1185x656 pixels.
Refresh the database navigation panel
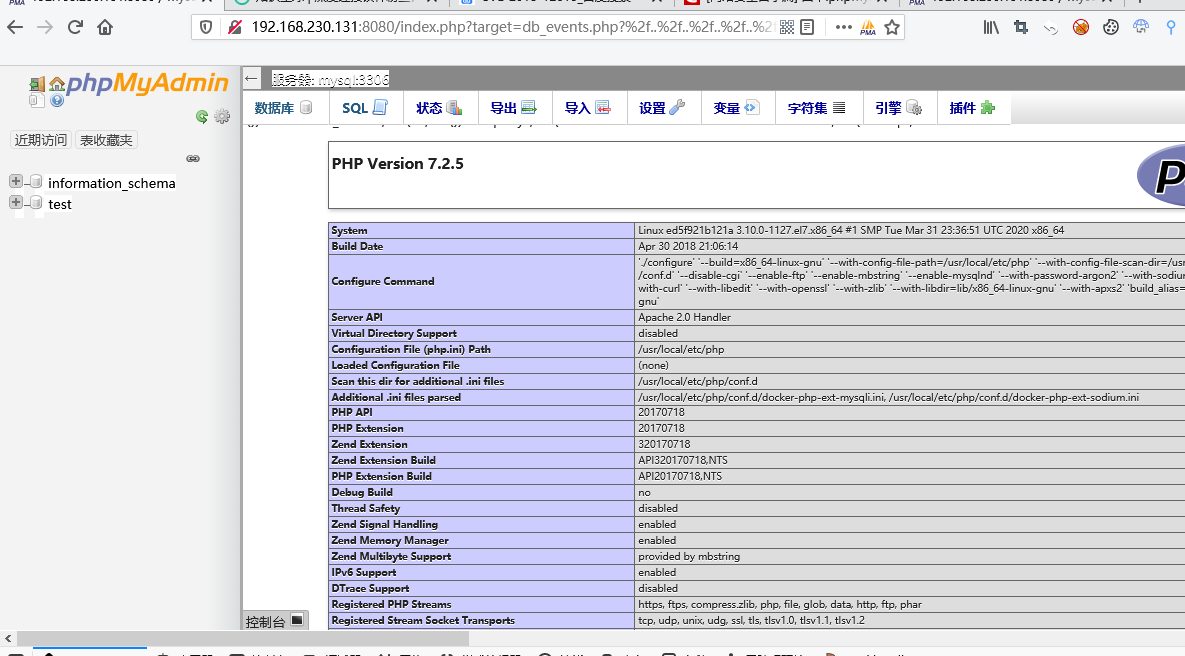(x=202, y=117)
